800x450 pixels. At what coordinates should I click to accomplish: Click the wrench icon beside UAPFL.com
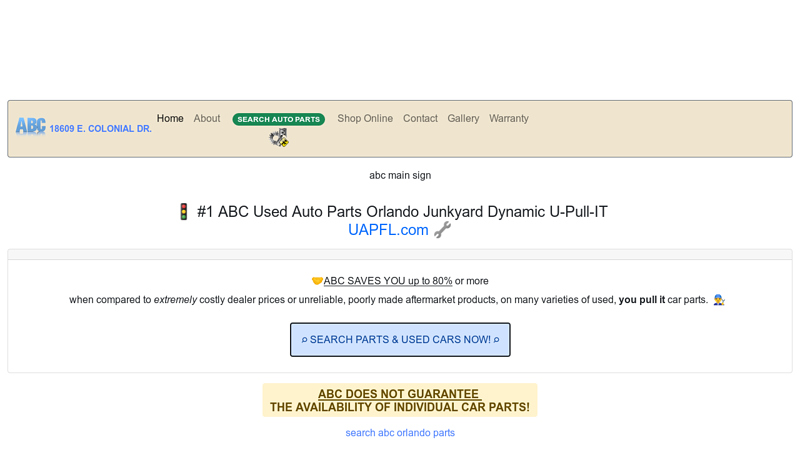pyautogui.click(x=442, y=230)
